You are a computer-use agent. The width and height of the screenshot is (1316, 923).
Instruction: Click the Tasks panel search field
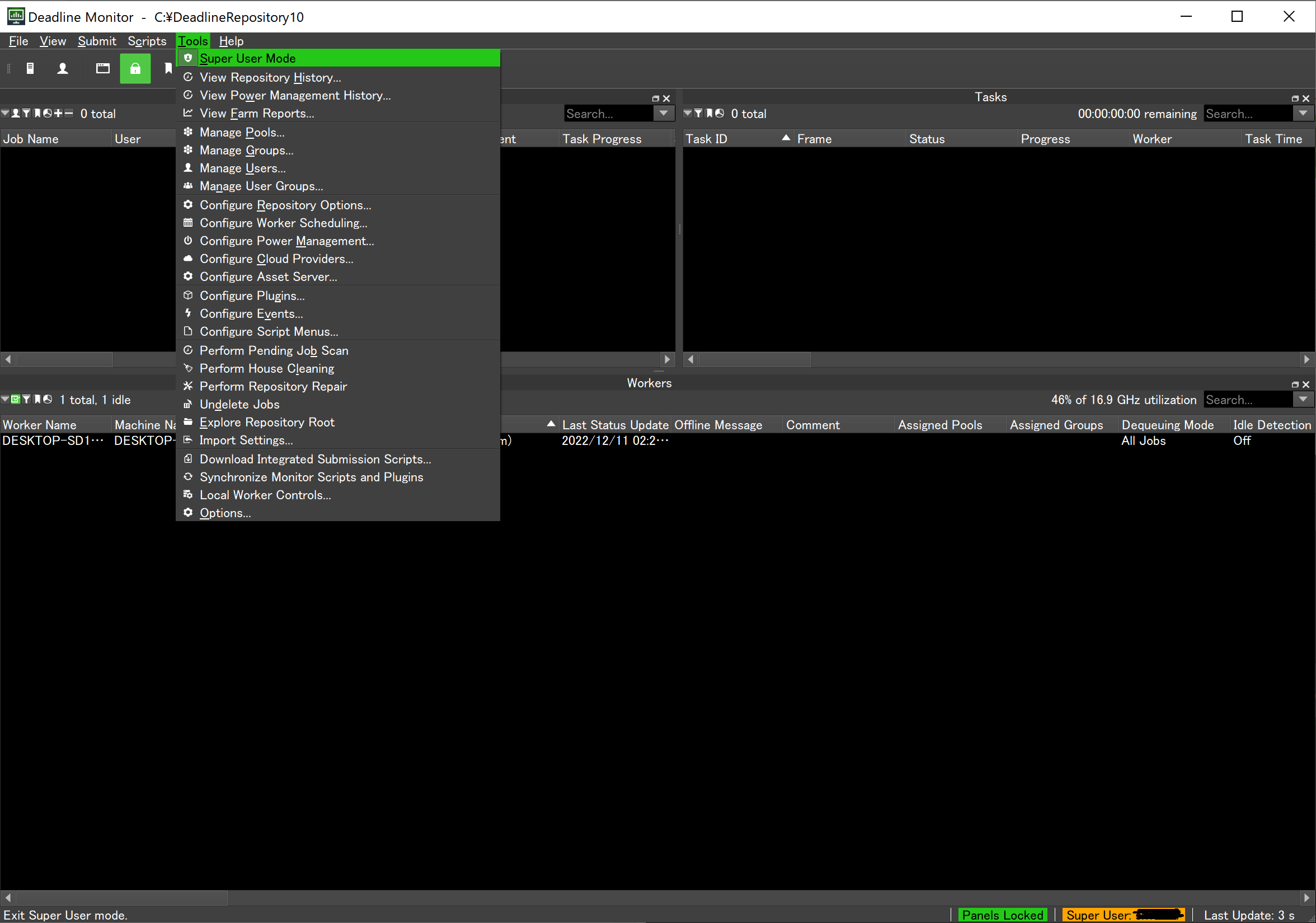(1247, 114)
